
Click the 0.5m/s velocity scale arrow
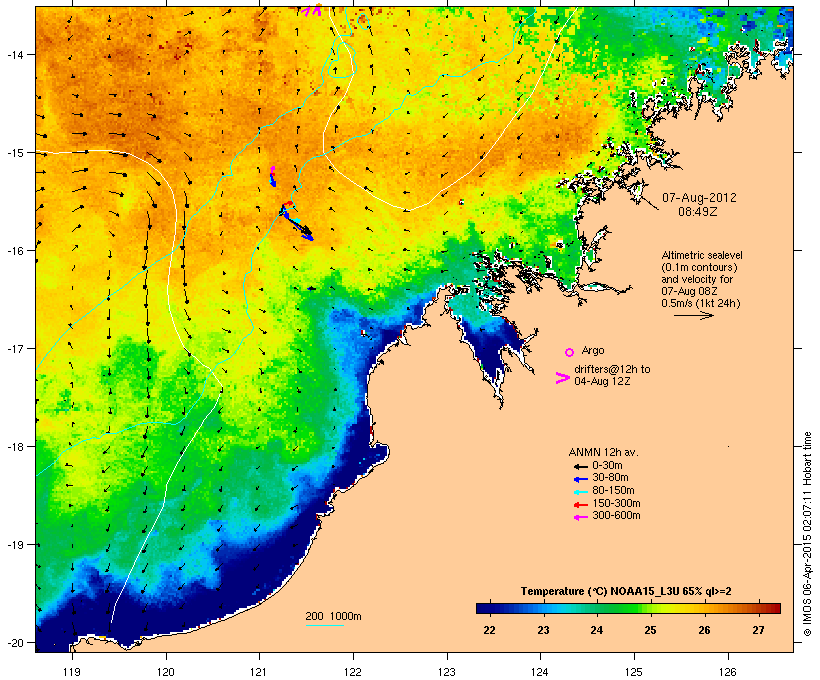(693, 315)
